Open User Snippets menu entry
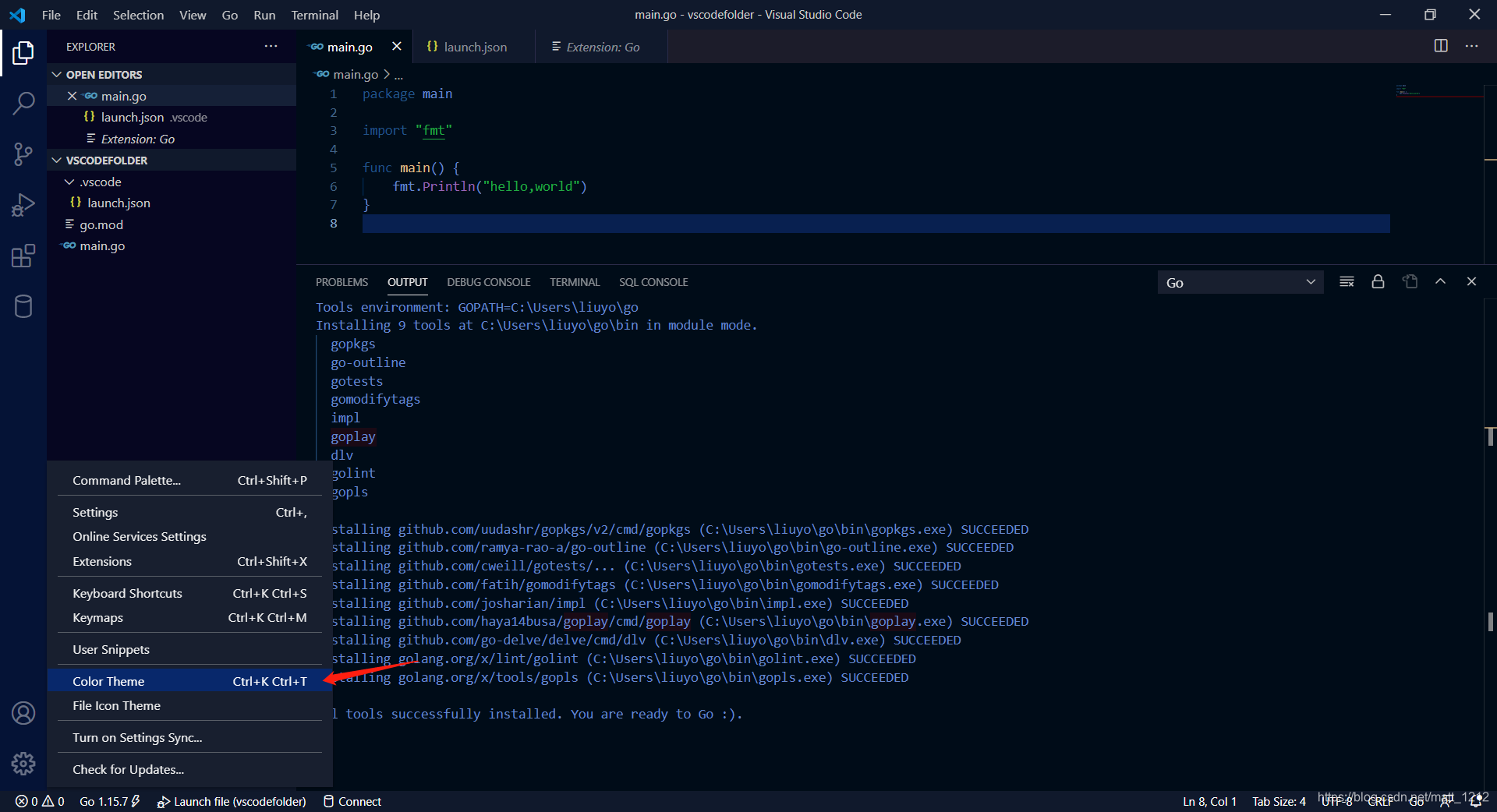The height and width of the screenshot is (812, 1497). (x=189, y=649)
